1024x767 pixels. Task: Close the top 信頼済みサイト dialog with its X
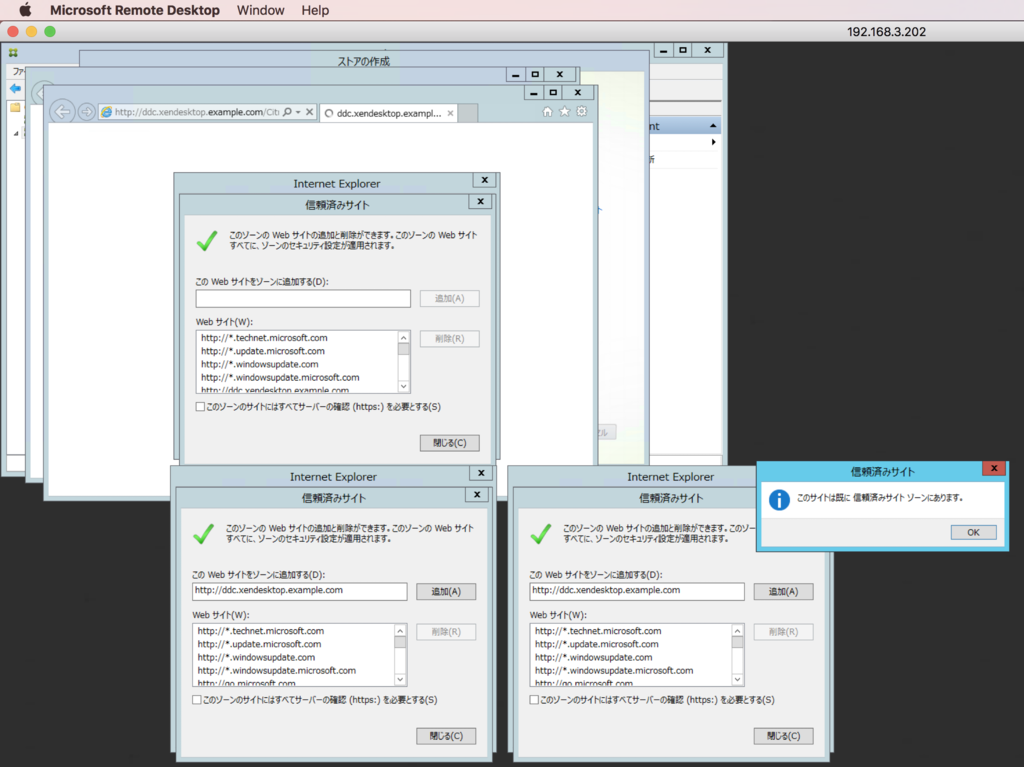click(481, 201)
